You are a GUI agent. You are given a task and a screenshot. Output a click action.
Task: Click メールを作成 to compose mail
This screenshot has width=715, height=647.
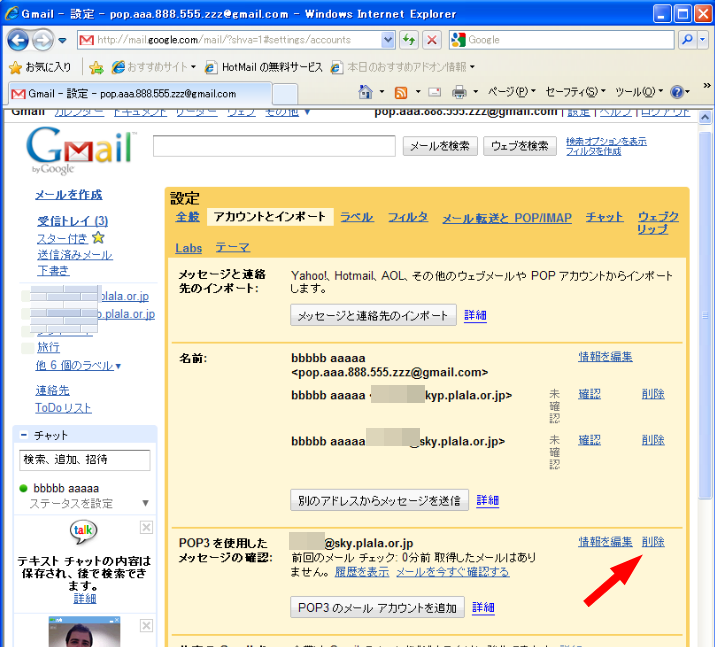69,195
